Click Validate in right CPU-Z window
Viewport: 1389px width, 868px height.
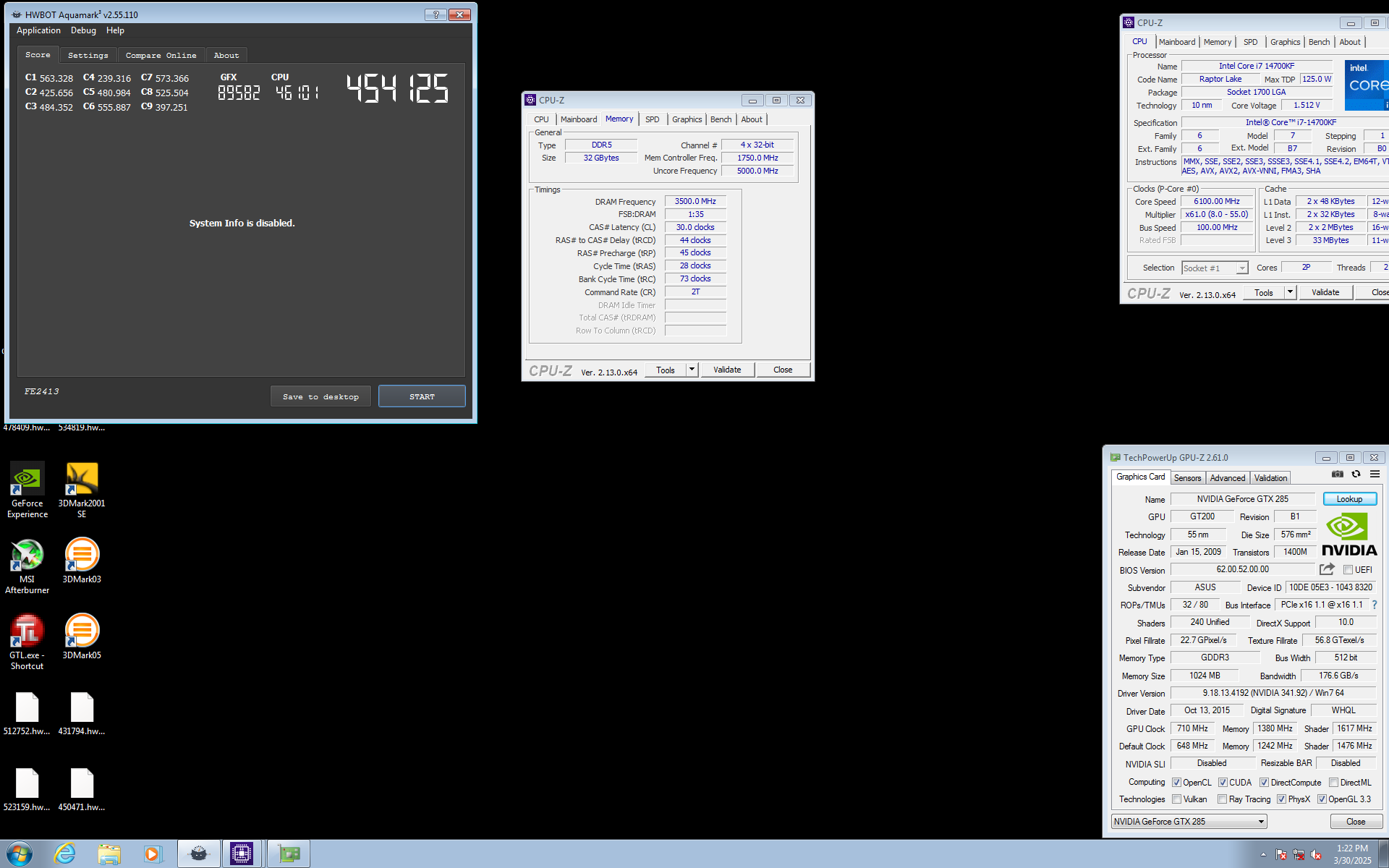point(1325,292)
